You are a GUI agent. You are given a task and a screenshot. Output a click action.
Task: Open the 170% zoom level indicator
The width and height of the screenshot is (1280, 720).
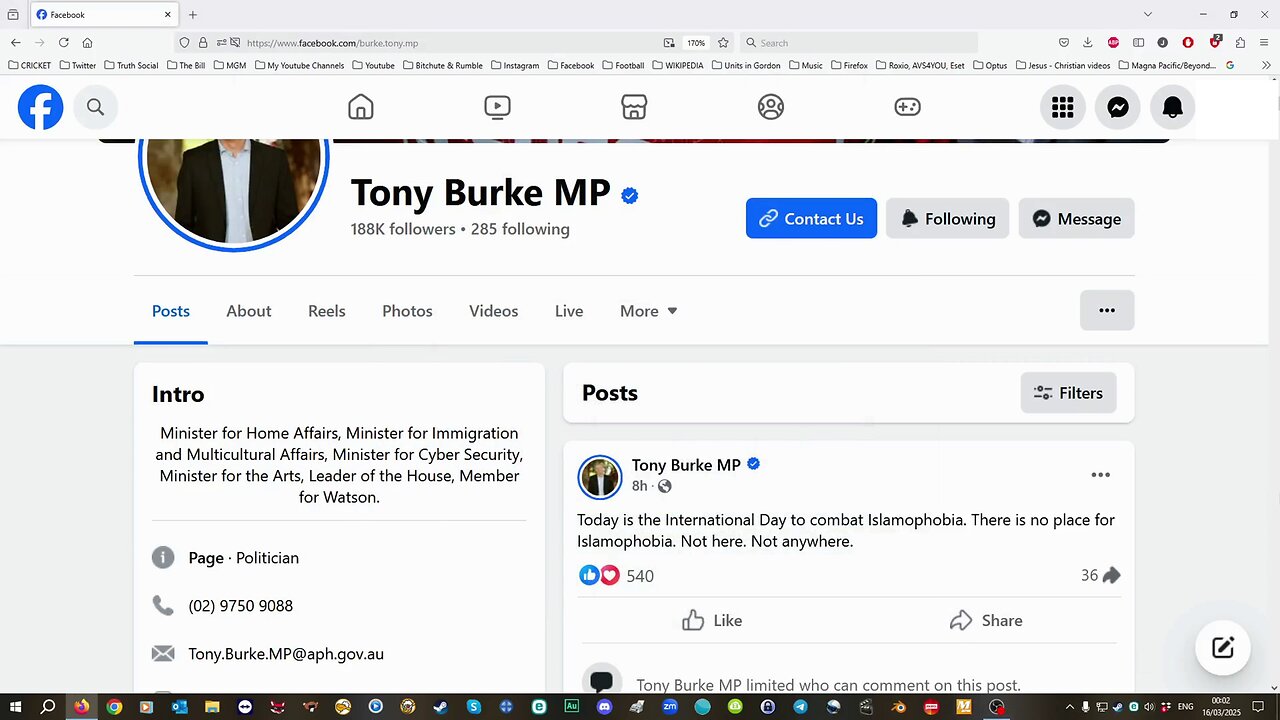[x=696, y=42]
